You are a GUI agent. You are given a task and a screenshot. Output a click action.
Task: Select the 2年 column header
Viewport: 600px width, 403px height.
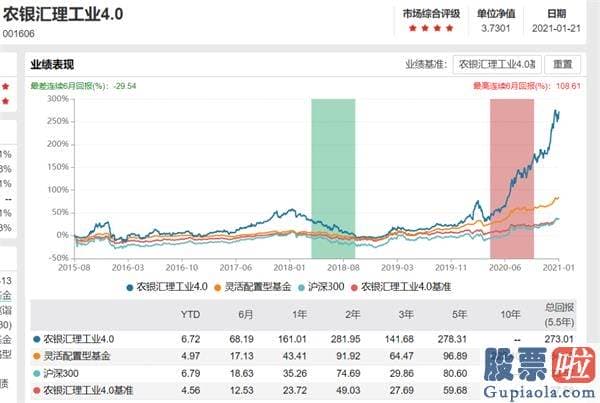(x=352, y=315)
